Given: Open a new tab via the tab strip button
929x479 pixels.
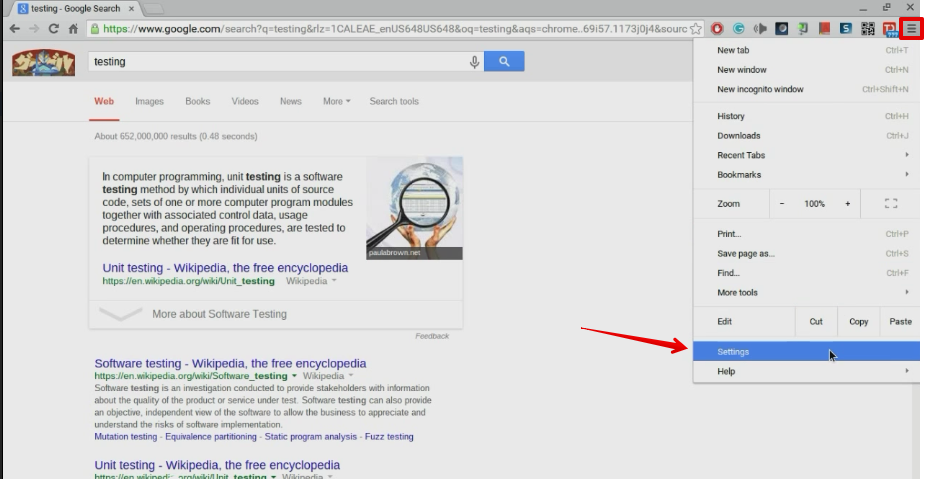Looking at the screenshot, I should pyautogui.click(x=153, y=9).
